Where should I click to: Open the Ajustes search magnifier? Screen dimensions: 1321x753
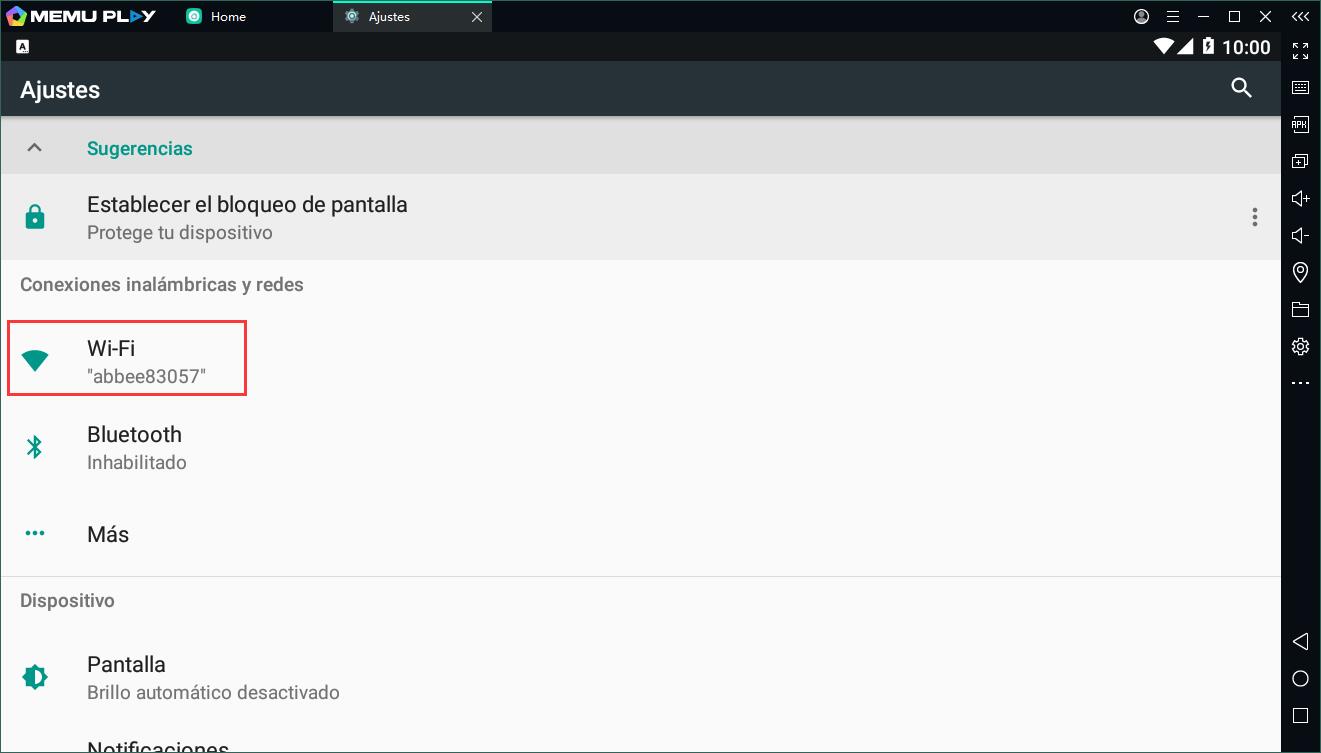1241,88
